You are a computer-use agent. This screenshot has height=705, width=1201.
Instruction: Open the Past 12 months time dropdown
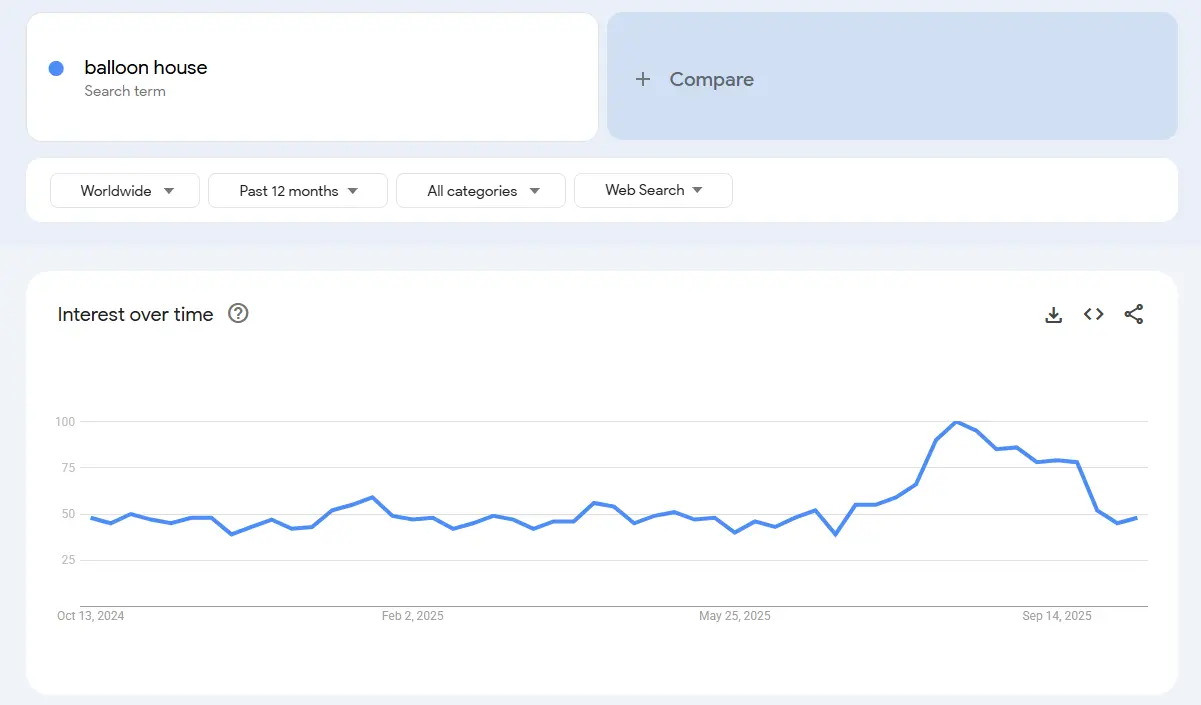point(297,190)
